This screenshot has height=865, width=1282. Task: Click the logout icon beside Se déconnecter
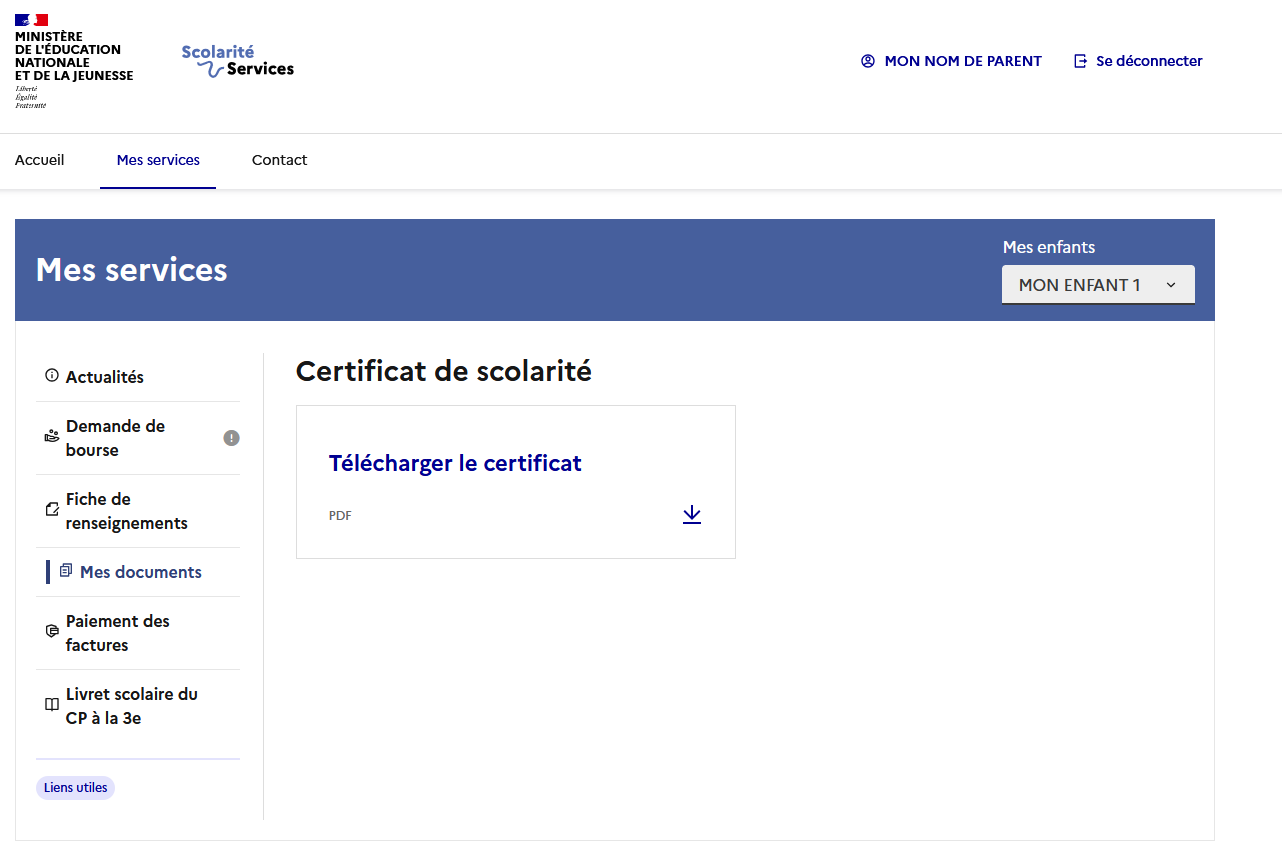click(1080, 61)
